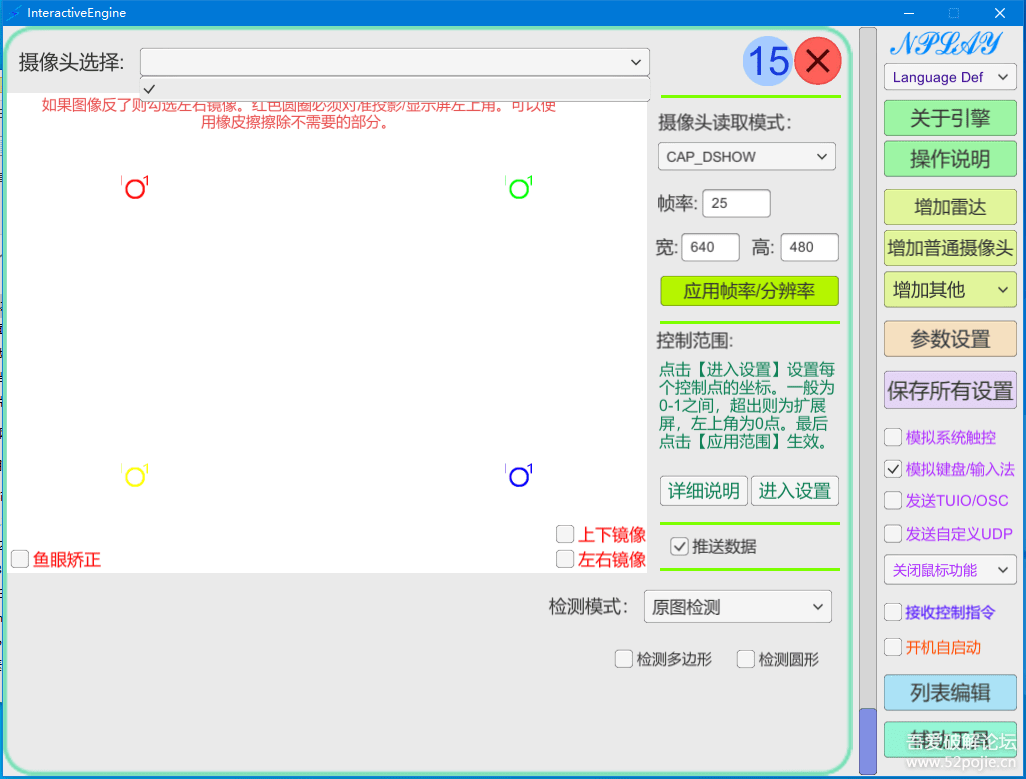This screenshot has width=1026, height=779.
Task: Select the red calibration circle marker
Action: click(135, 189)
